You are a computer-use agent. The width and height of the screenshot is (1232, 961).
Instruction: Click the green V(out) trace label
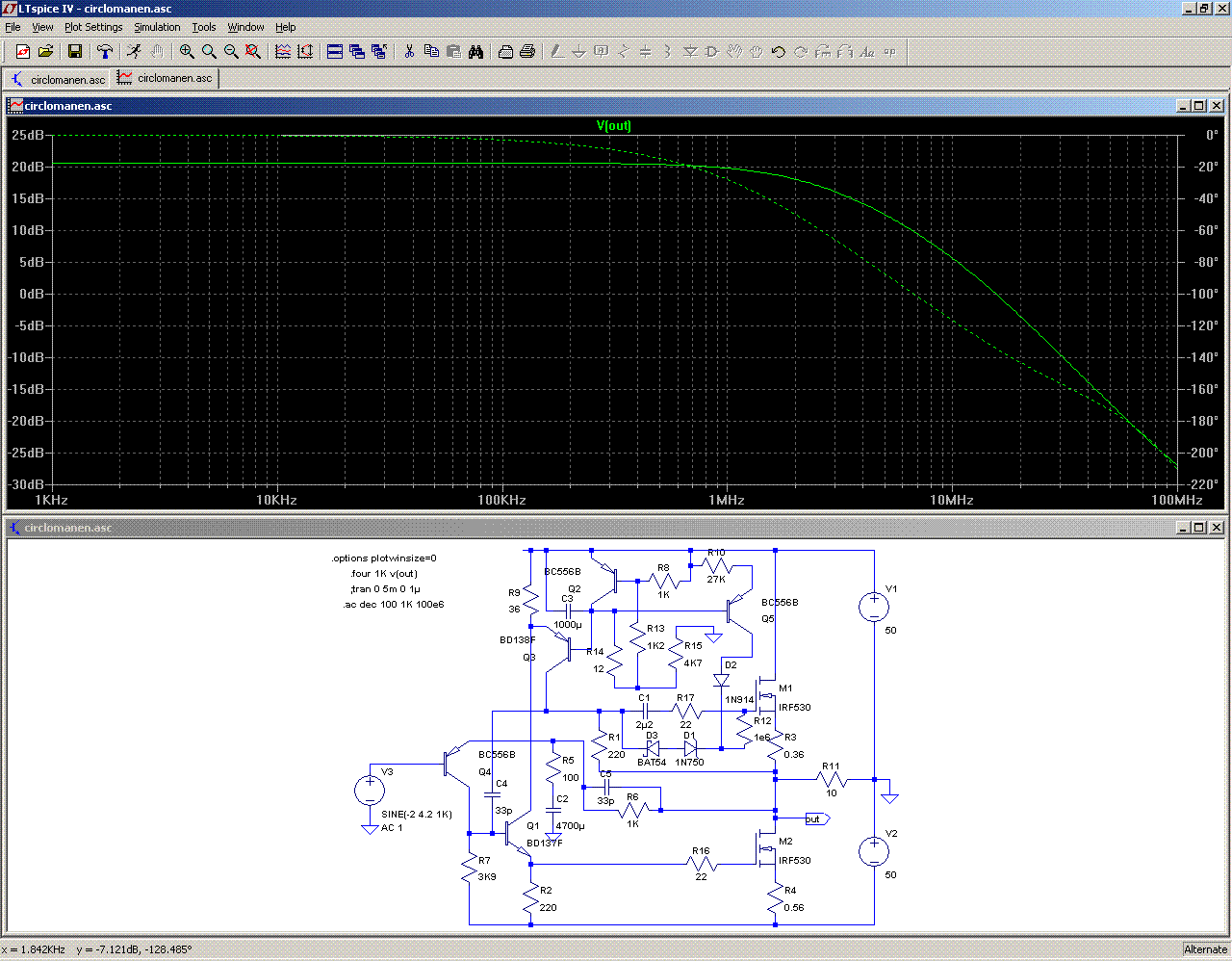[x=614, y=125]
